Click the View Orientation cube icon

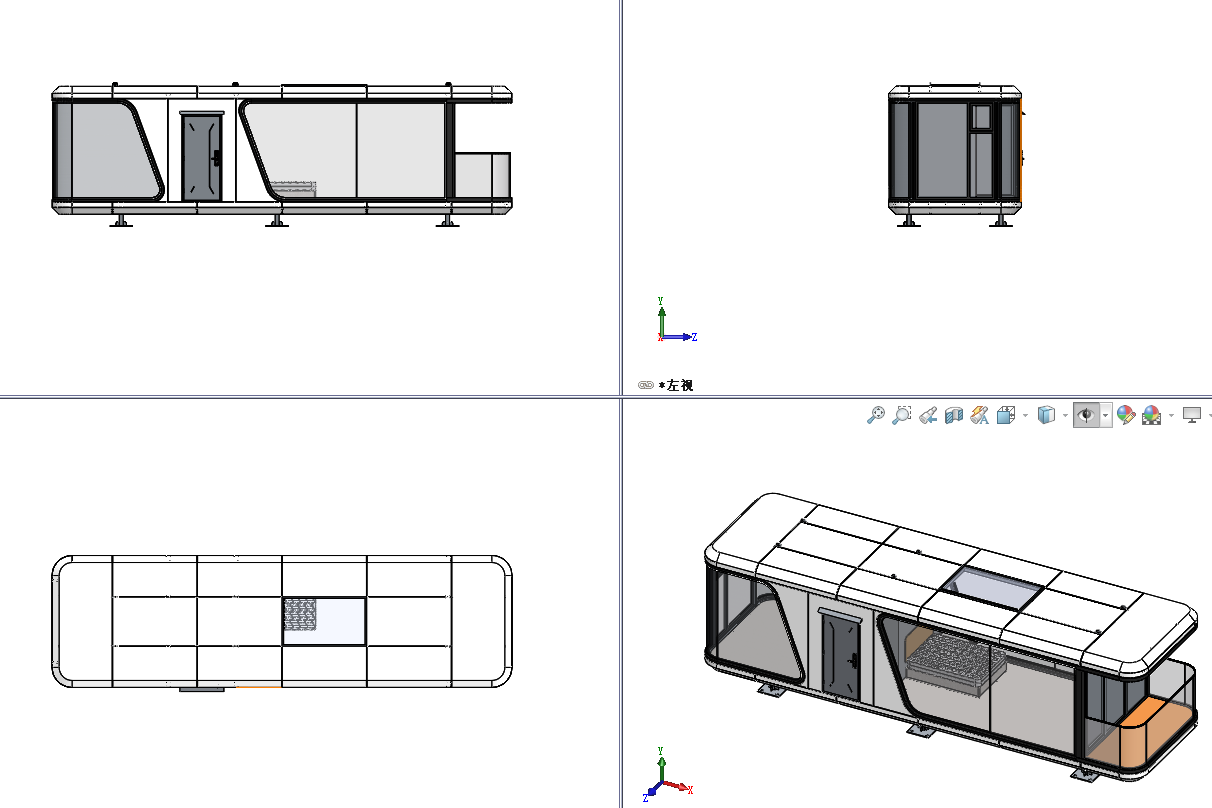tap(1007, 415)
